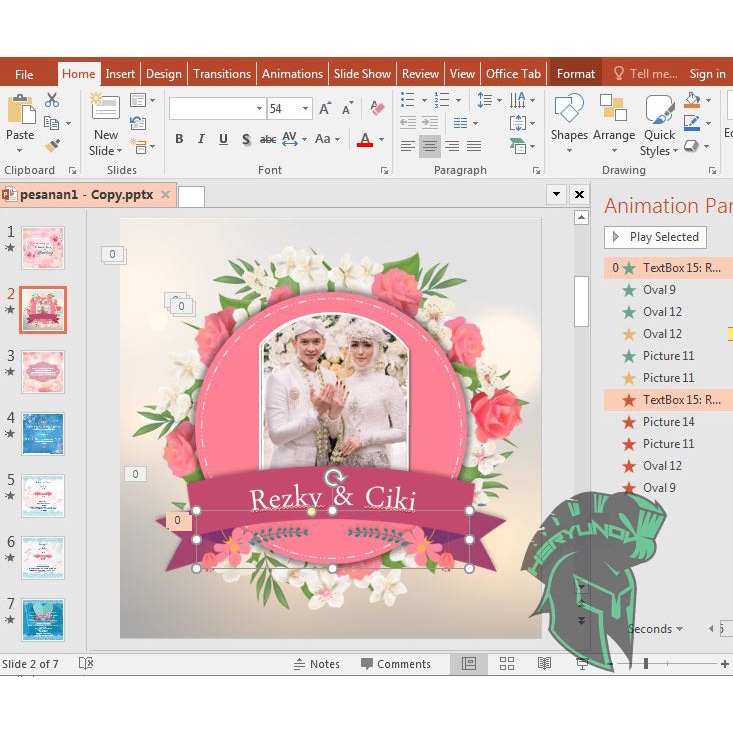Viewport: 733px width, 733px height.
Task: Switch to the Insert tab
Action: 120,74
